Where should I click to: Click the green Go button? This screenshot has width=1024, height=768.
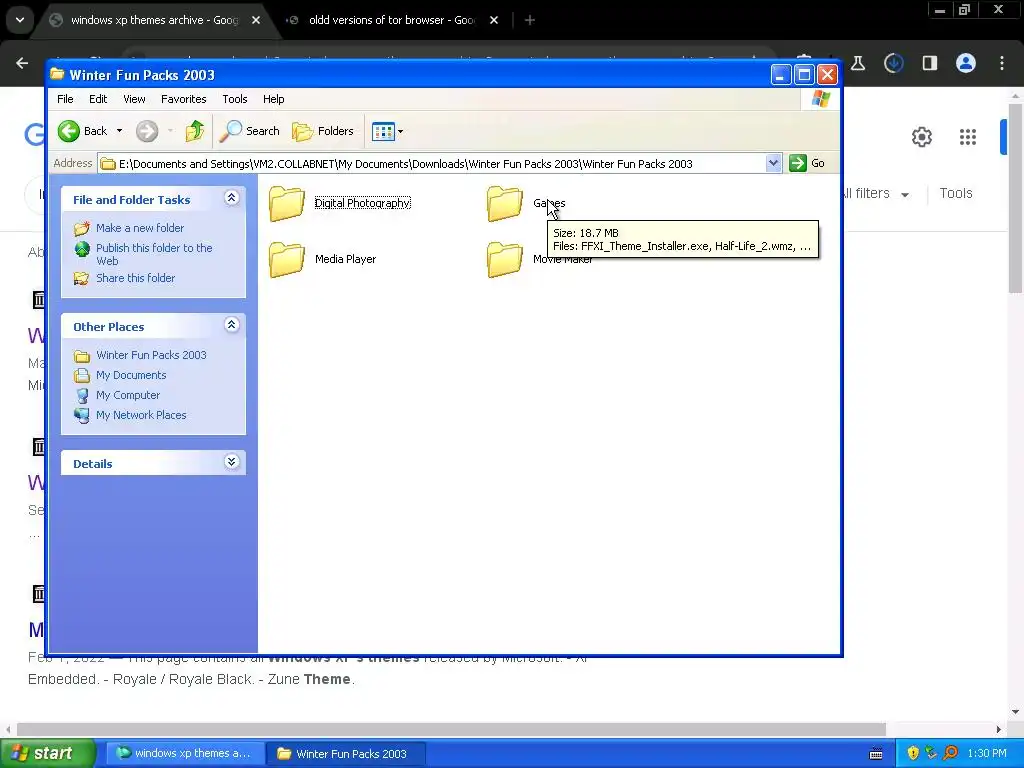point(807,163)
